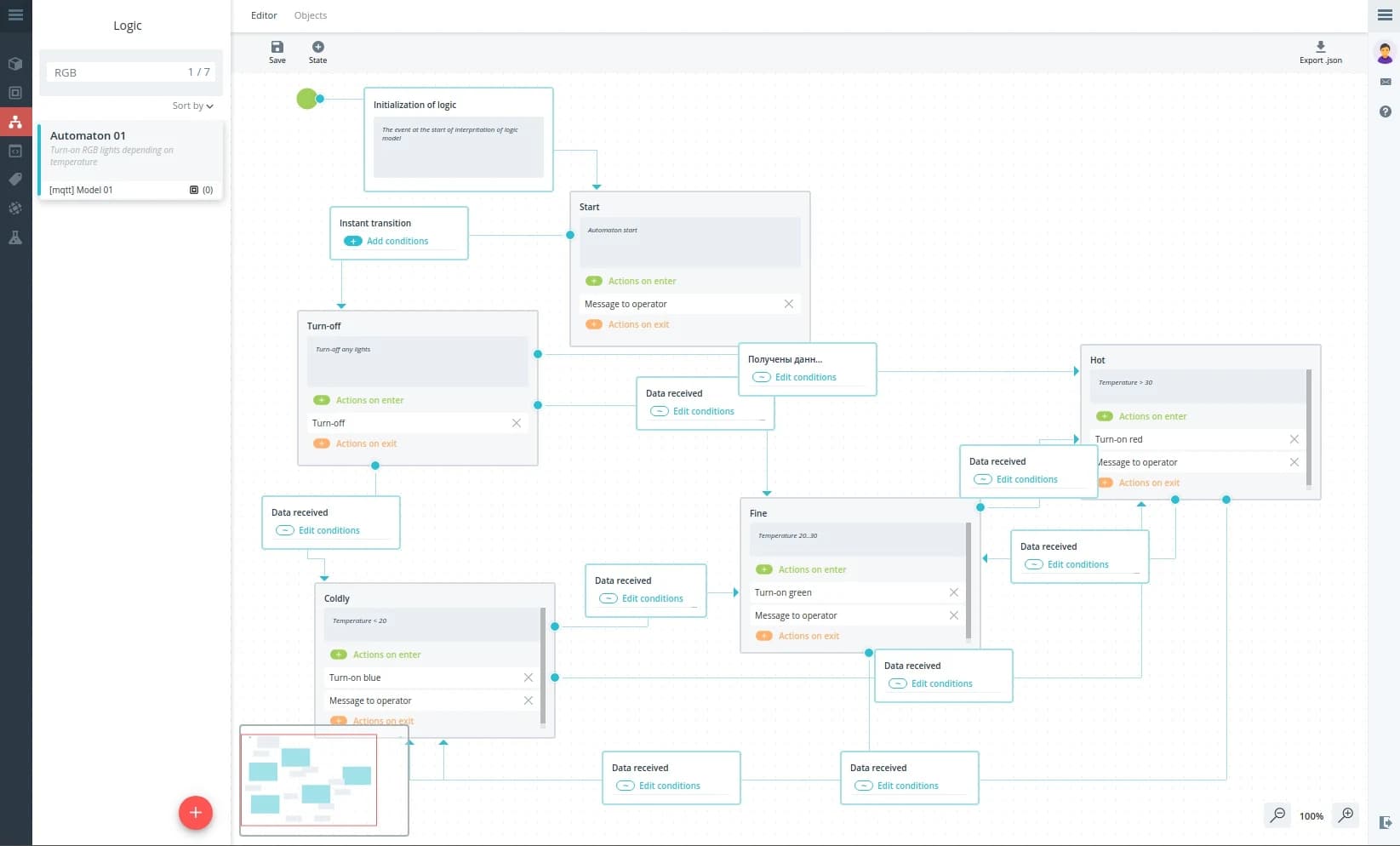Expand Actions on enter in Turn-off state
Screen dimensions: 1400x846
[322, 400]
